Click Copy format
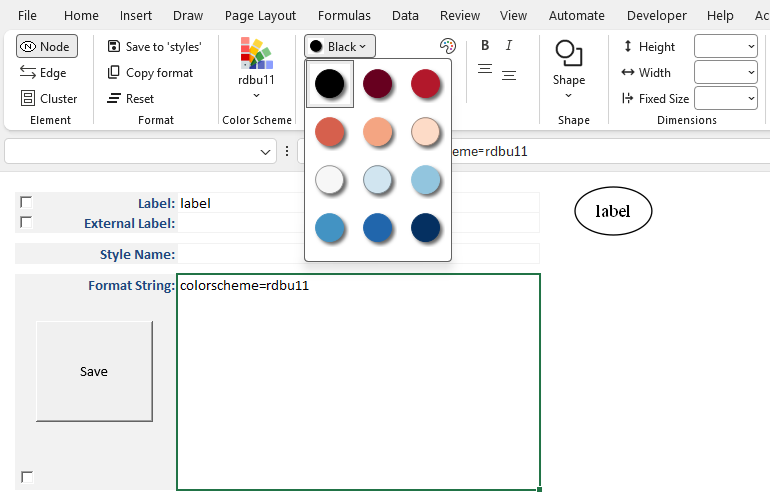This screenshot has width=770, height=502. point(150,73)
